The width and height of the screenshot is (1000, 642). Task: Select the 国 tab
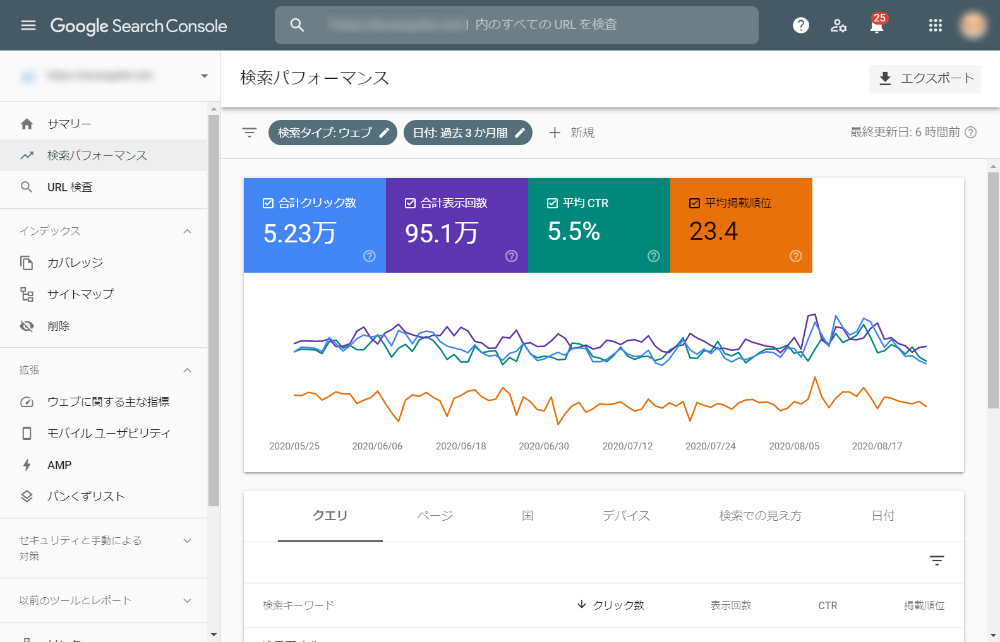(527, 516)
